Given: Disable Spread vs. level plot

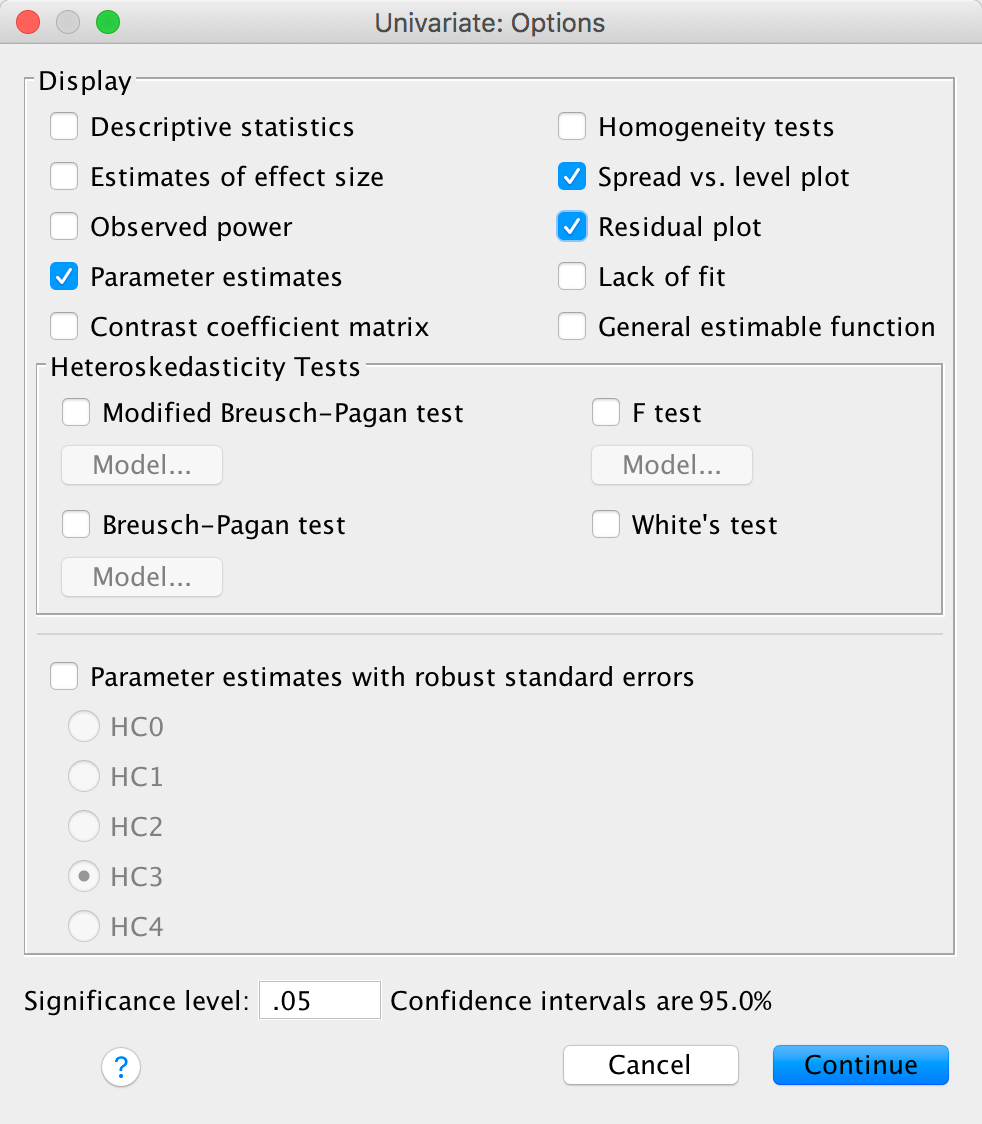Looking at the screenshot, I should click(572, 177).
